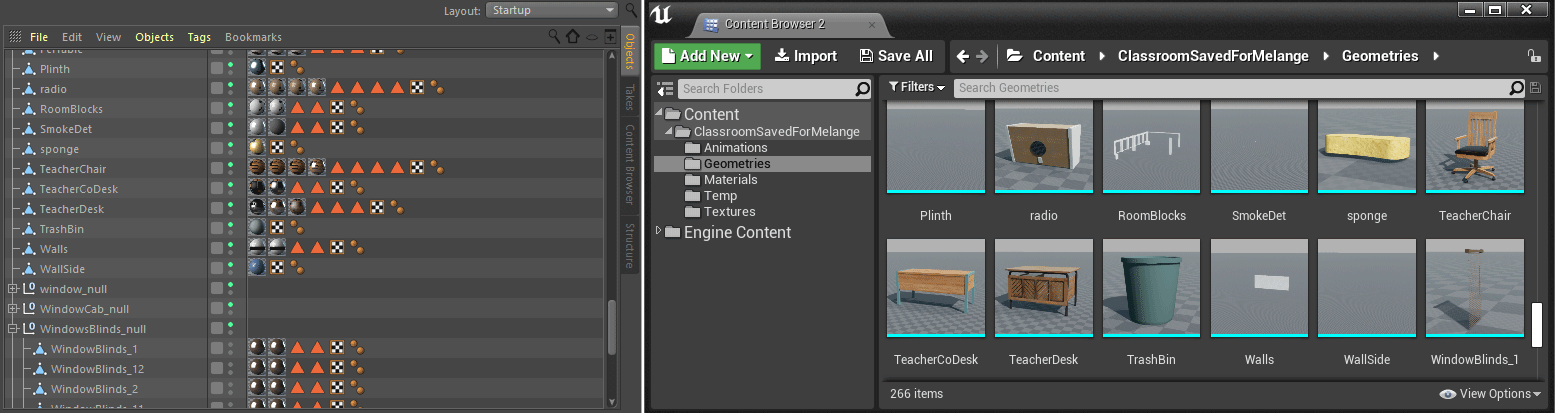The width and height of the screenshot is (1555, 413).
Task: Click the lock icon in Content Browser path bar
Action: click(1535, 56)
